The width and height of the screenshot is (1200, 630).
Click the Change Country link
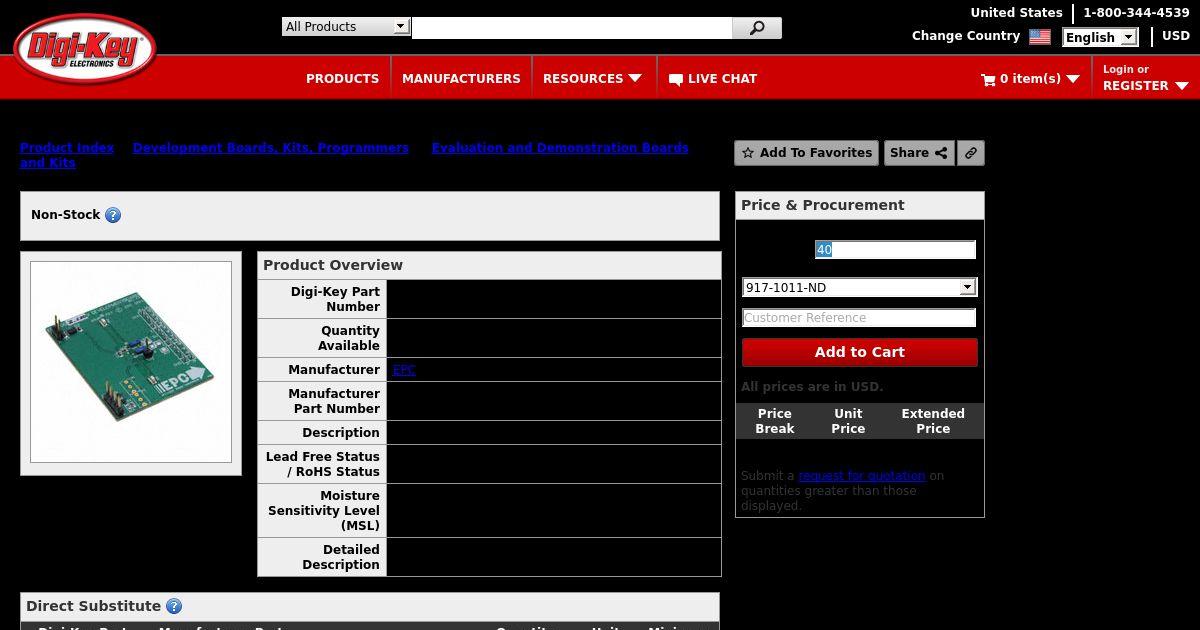point(966,36)
